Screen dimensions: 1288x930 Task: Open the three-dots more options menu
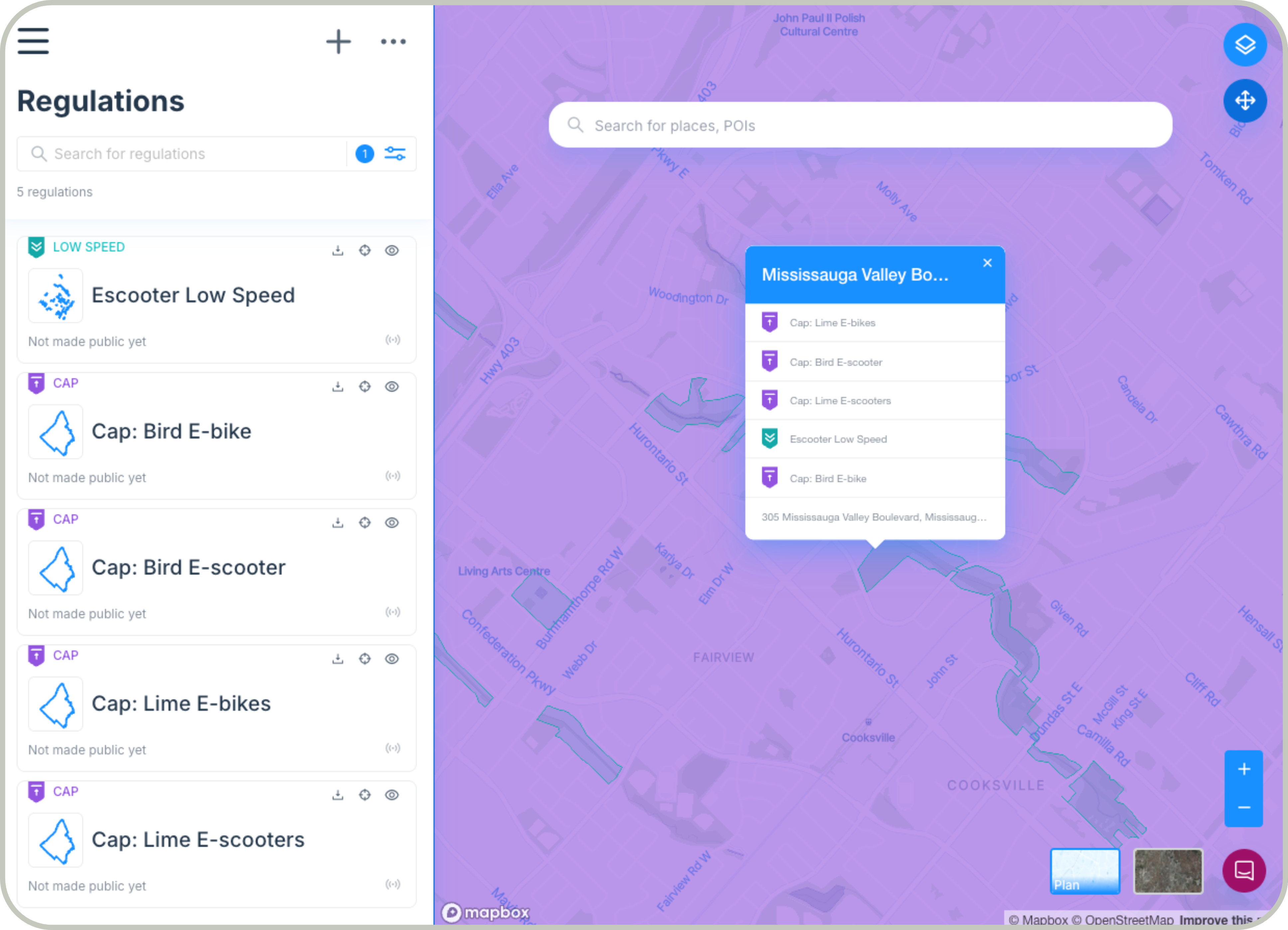click(393, 42)
